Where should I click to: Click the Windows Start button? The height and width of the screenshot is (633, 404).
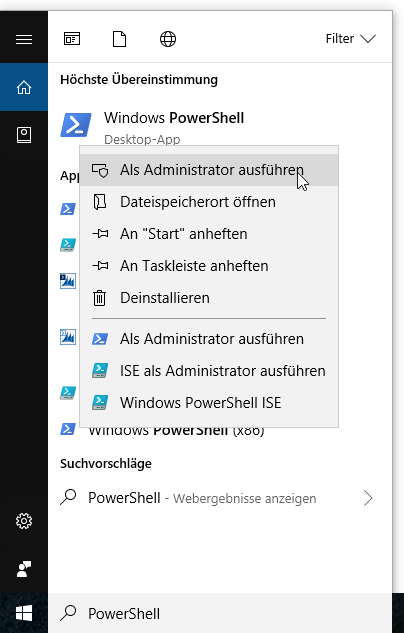24,614
